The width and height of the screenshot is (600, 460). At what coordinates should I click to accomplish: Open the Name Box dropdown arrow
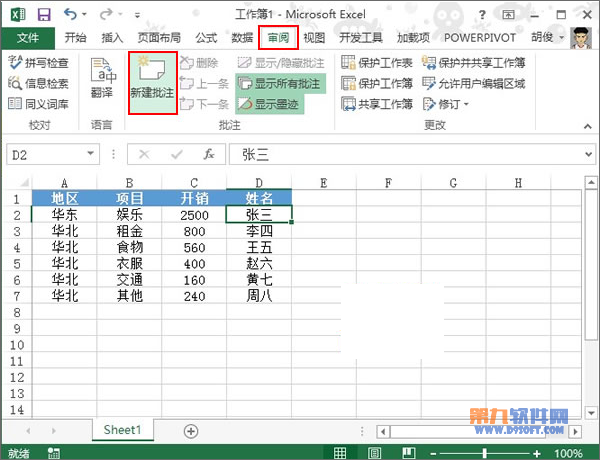tap(91, 153)
